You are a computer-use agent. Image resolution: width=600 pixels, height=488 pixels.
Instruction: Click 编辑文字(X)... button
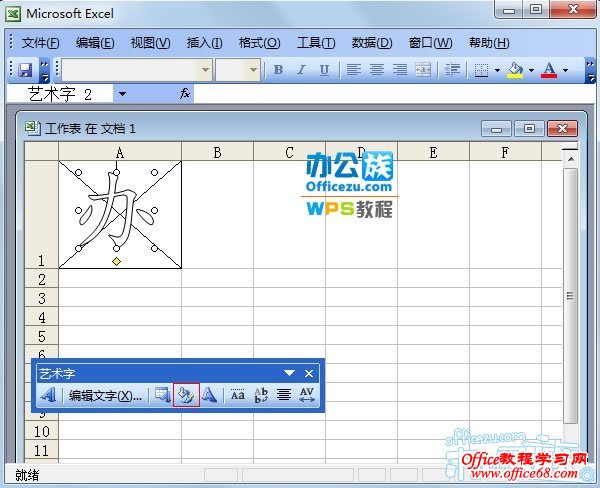[105, 395]
